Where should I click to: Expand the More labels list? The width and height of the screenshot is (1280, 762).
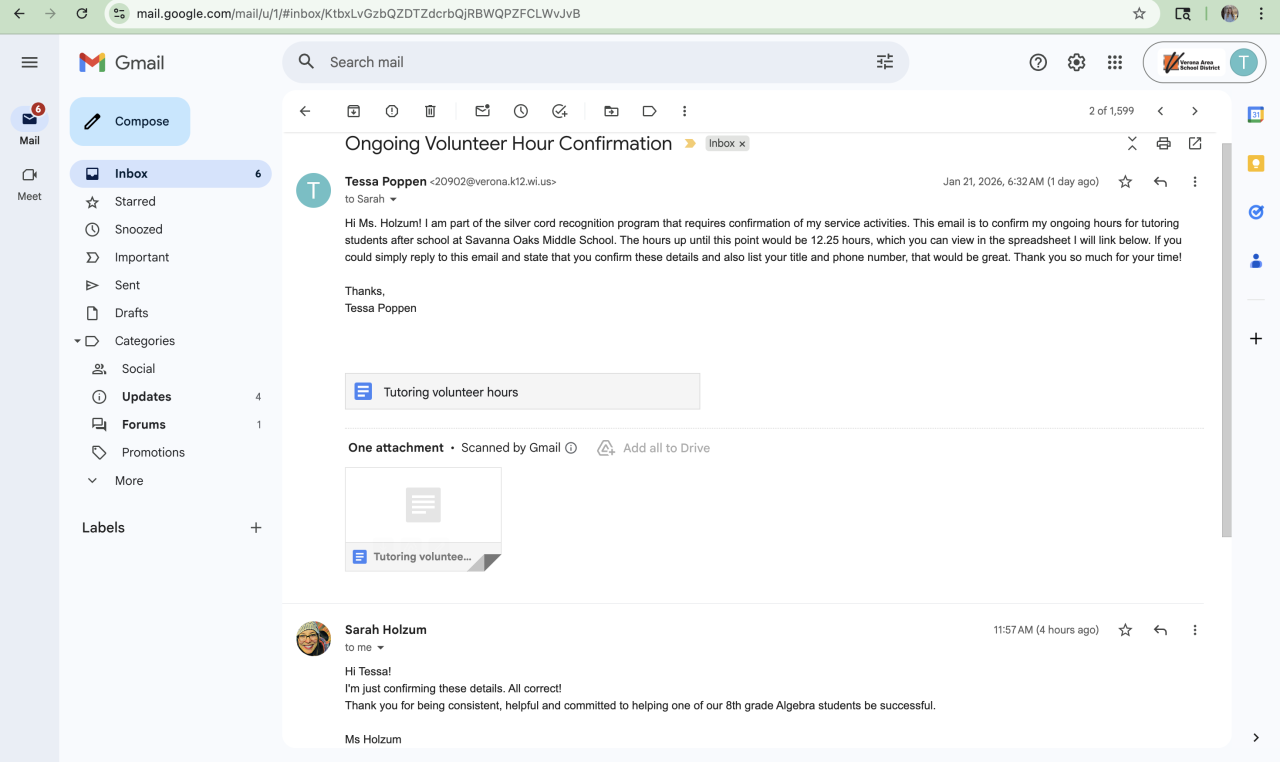[128, 481]
